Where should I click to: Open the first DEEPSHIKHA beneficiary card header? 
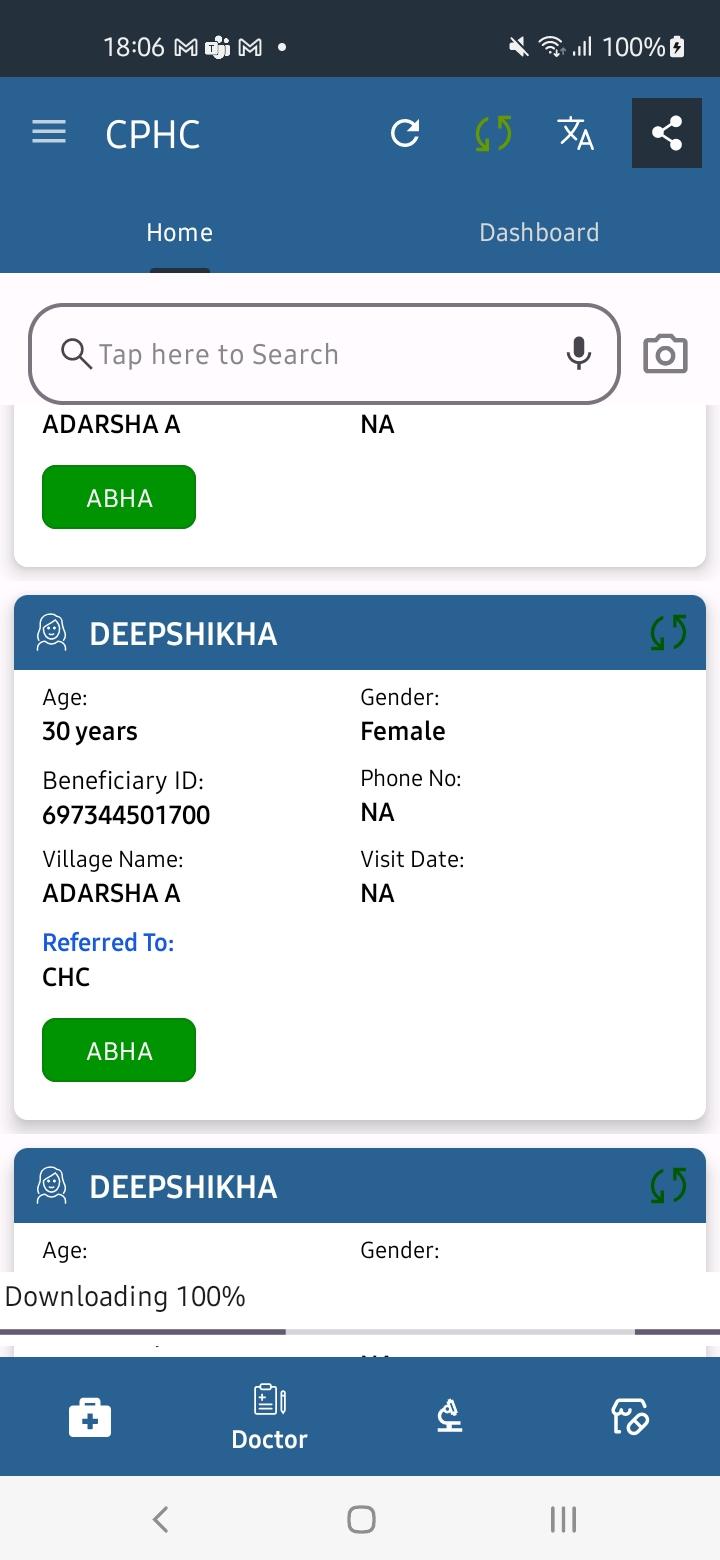tap(360, 633)
